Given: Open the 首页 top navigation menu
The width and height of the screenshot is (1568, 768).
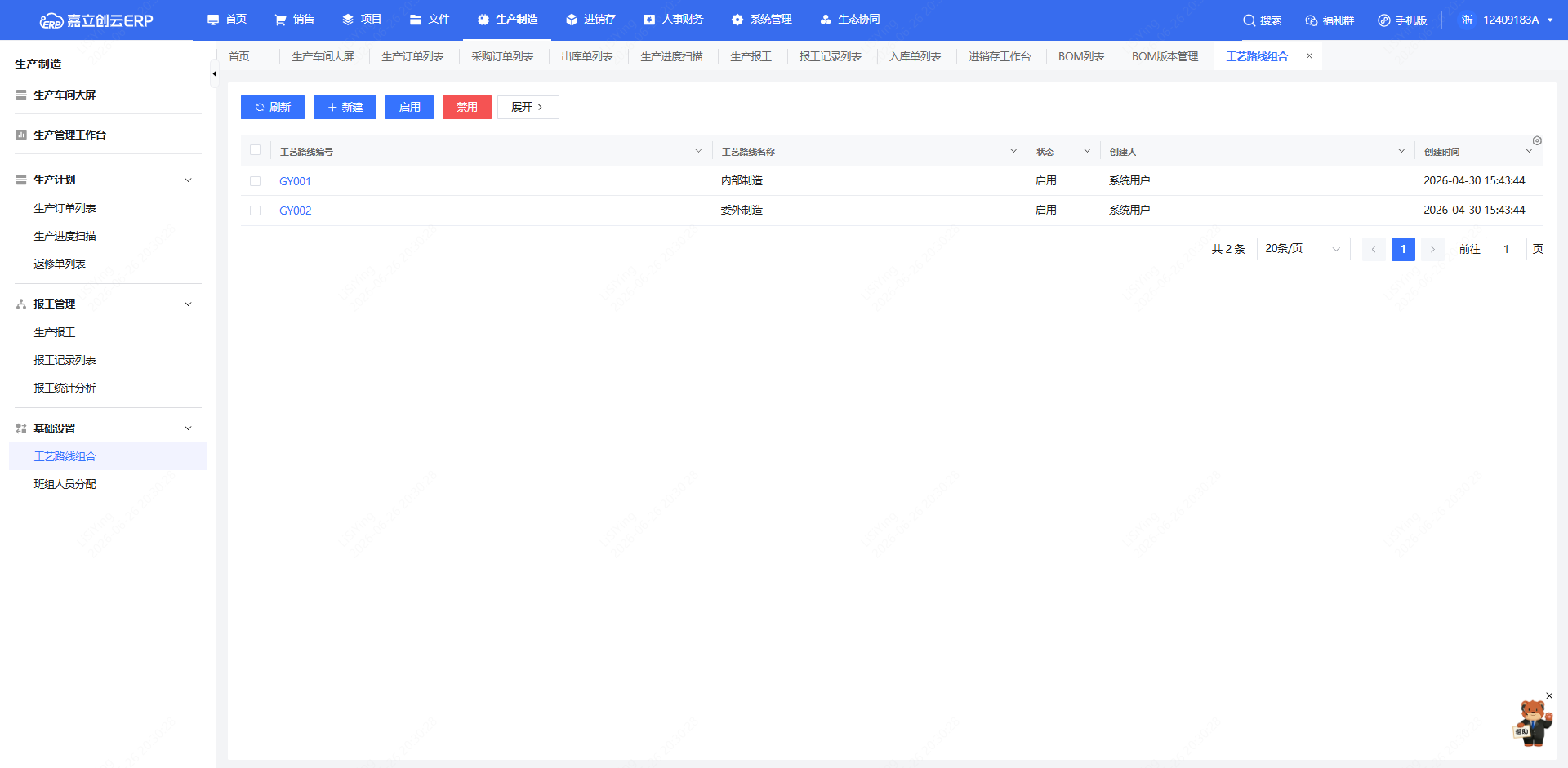Looking at the screenshot, I should click(x=226, y=20).
